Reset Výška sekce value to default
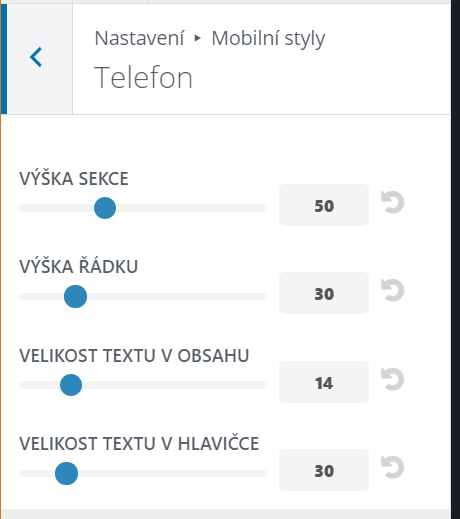This screenshot has width=460, height=519. pos(392,202)
